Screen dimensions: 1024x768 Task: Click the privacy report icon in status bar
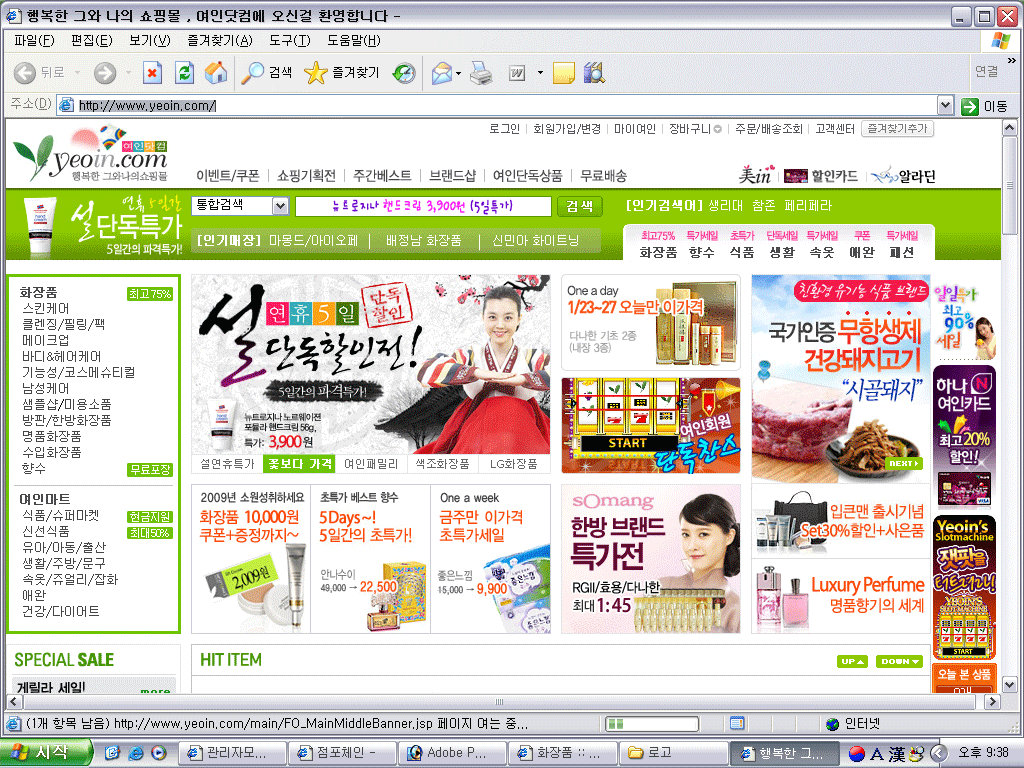pos(737,723)
